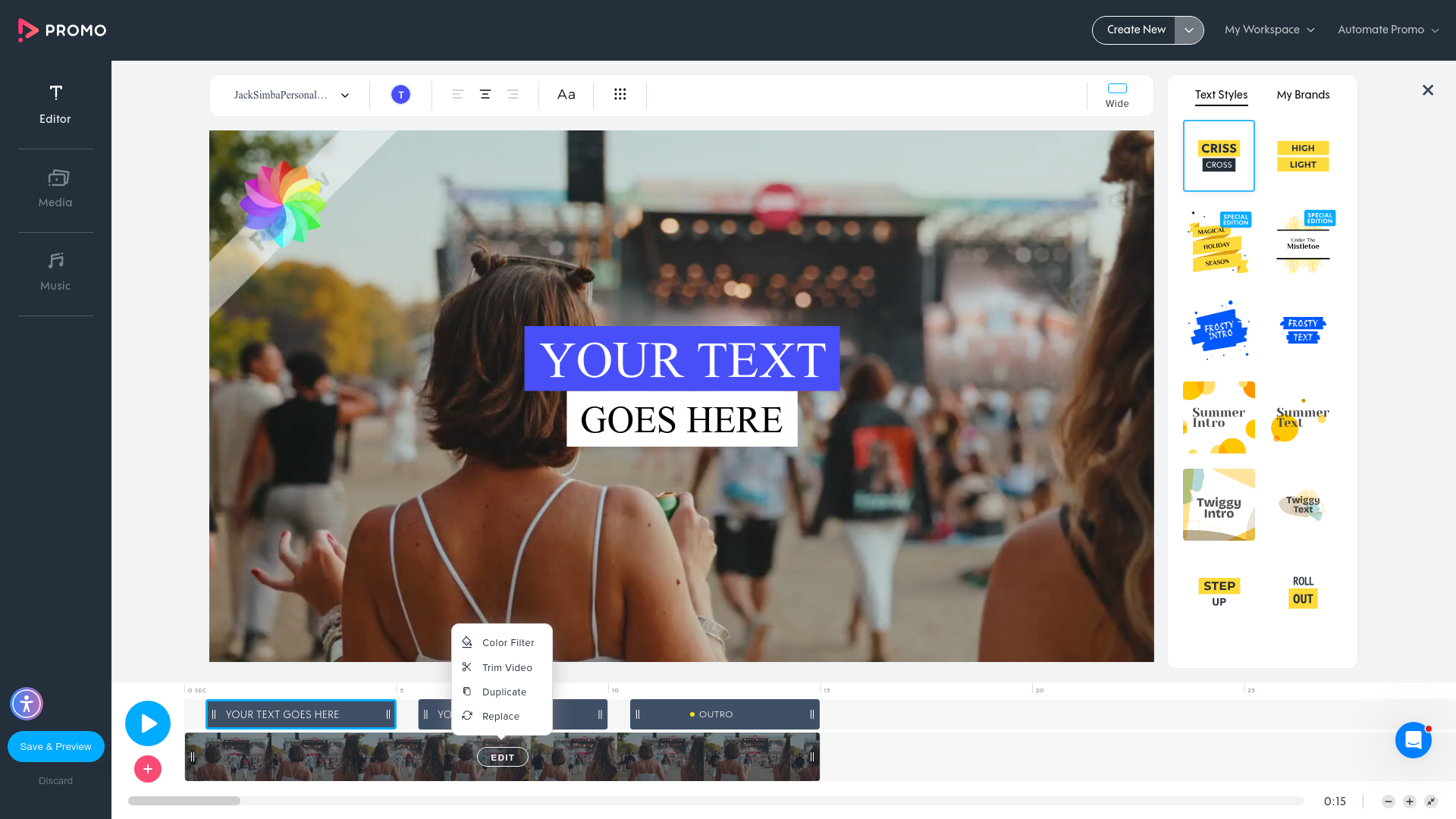Click the Create New button
1456x819 pixels.
tap(1136, 30)
